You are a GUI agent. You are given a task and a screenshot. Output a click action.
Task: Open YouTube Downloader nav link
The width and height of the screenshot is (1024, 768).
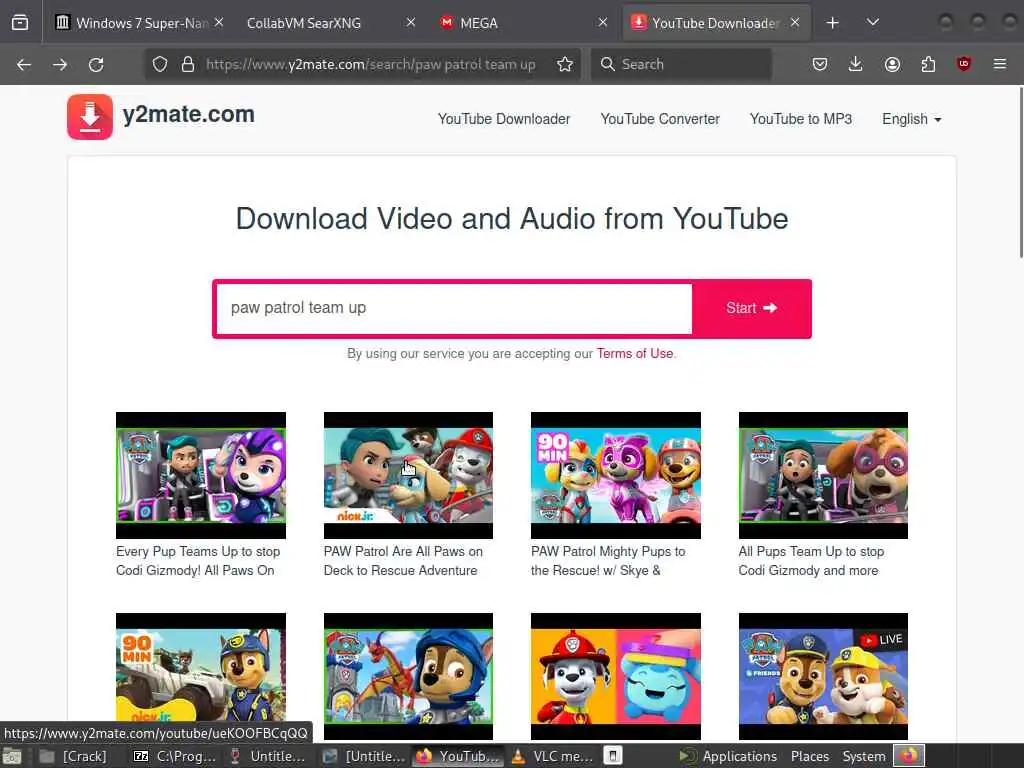[504, 119]
